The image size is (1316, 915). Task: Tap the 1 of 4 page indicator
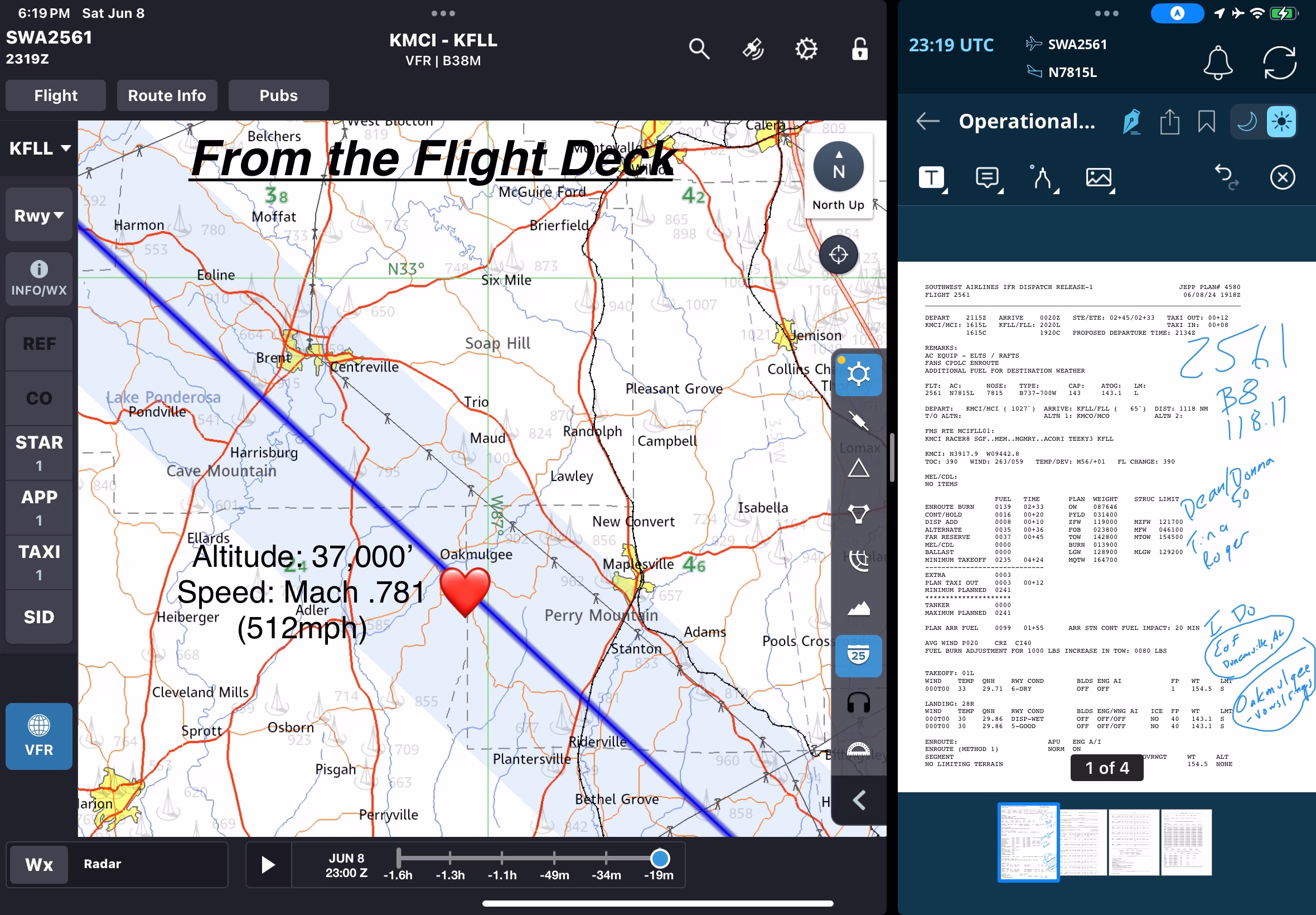tap(1106, 768)
